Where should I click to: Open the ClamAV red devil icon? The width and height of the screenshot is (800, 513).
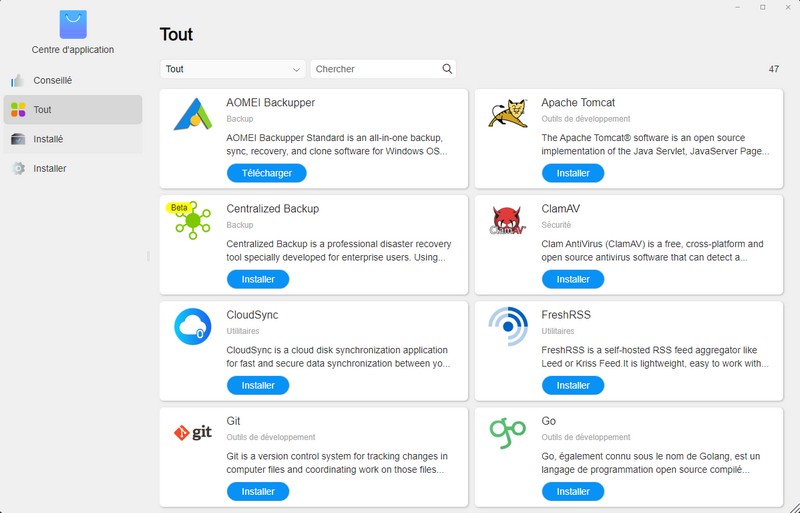(508, 221)
